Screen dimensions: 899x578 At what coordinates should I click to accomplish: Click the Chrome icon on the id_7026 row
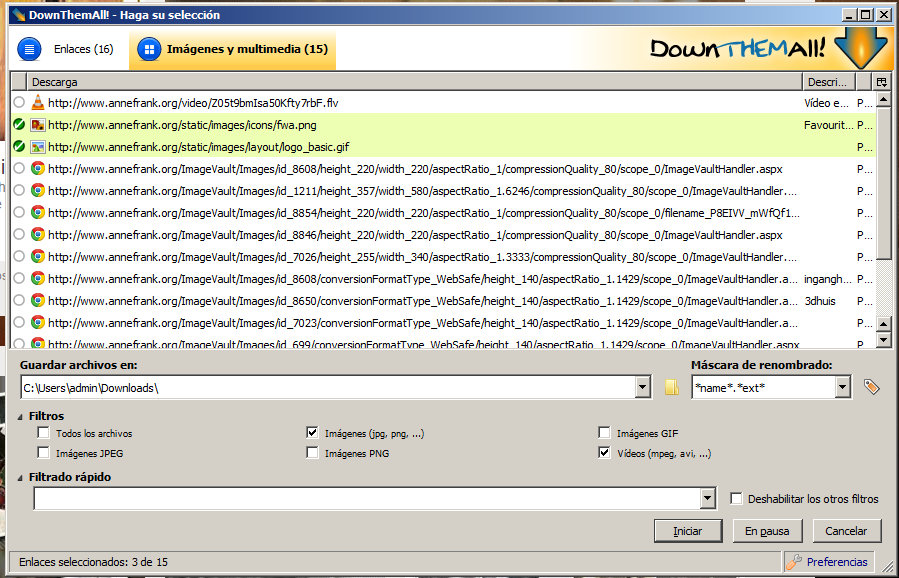[38, 257]
